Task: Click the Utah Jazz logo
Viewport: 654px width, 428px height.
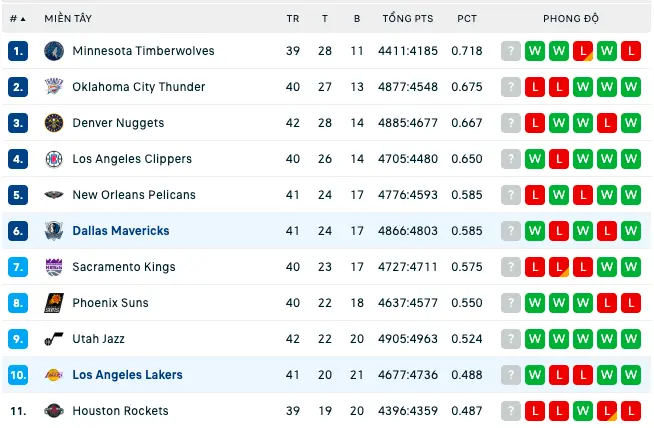Action: coord(54,339)
